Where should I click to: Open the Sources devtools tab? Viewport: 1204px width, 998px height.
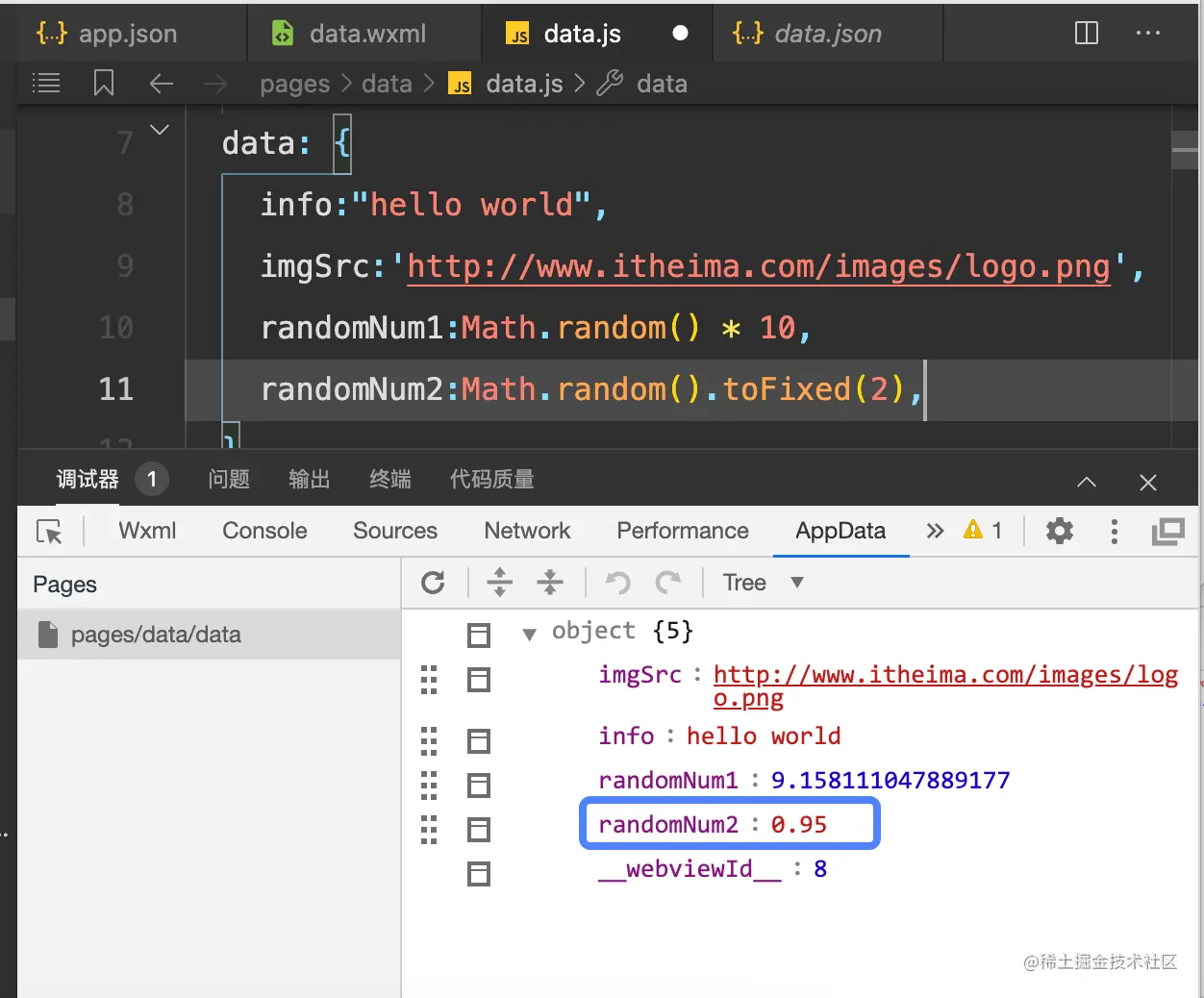(x=395, y=531)
